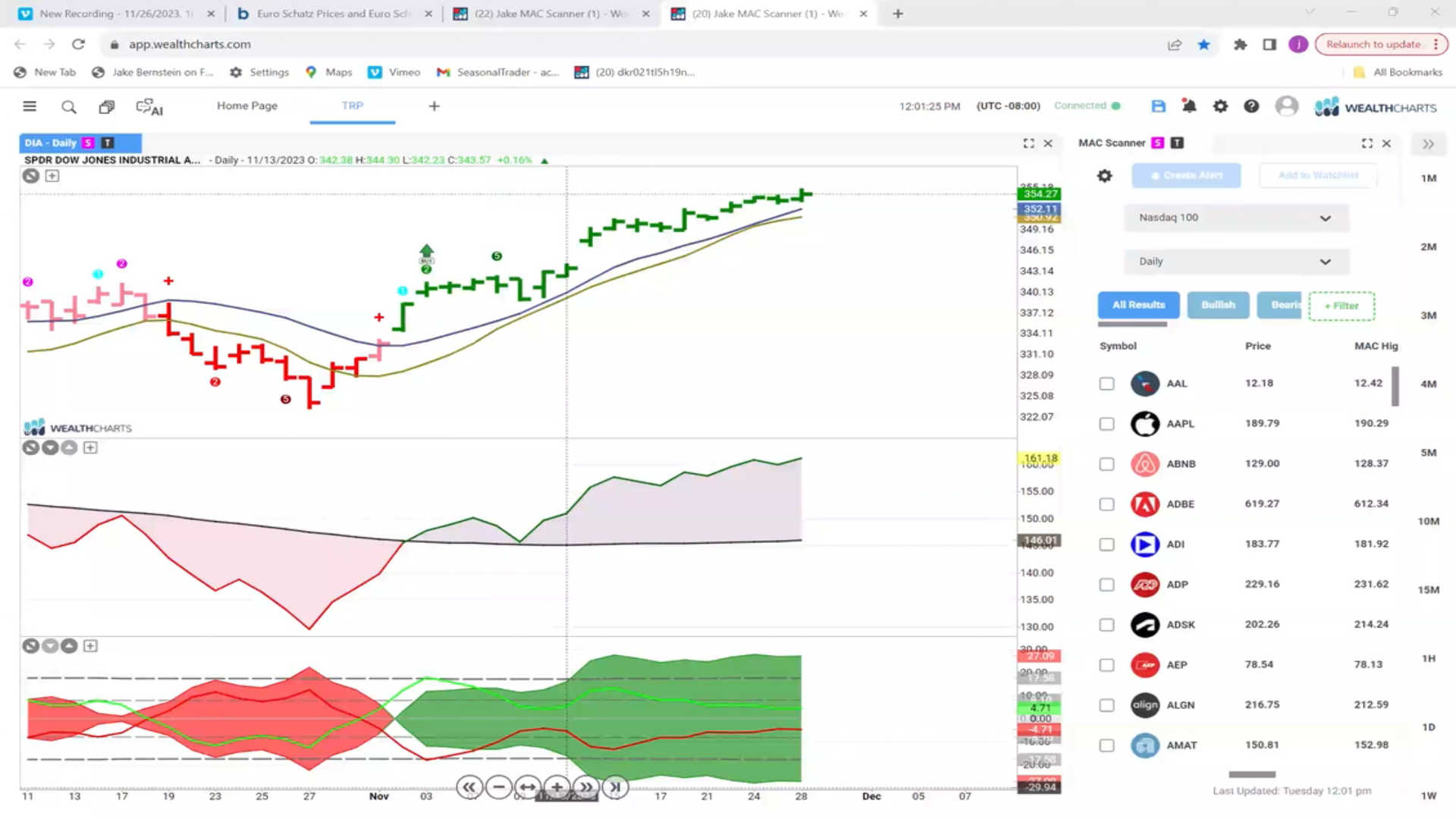Screen dimensions: 1456x819
Task: Tick the ADSK row checkbox
Action: tap(1107, 625)
